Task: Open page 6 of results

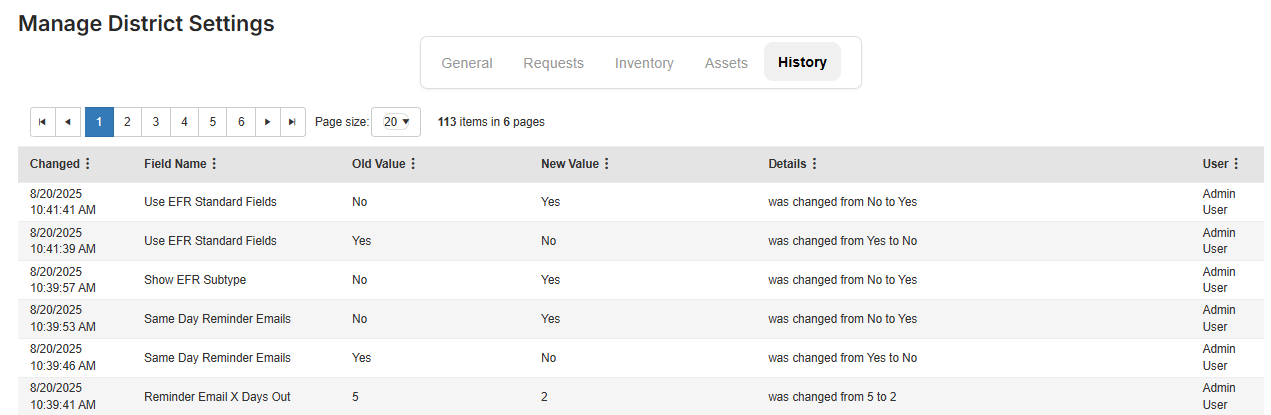Action: tap(241, 121)
